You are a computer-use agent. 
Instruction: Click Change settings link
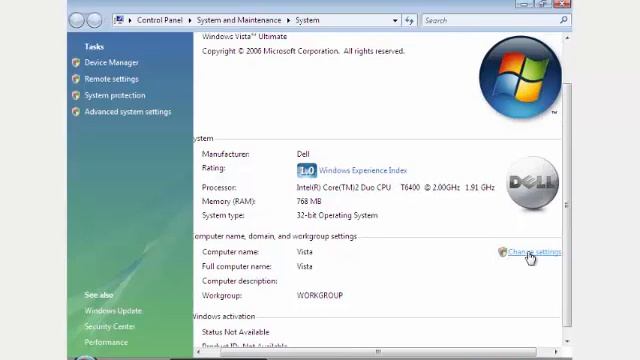tap(534, 252)
